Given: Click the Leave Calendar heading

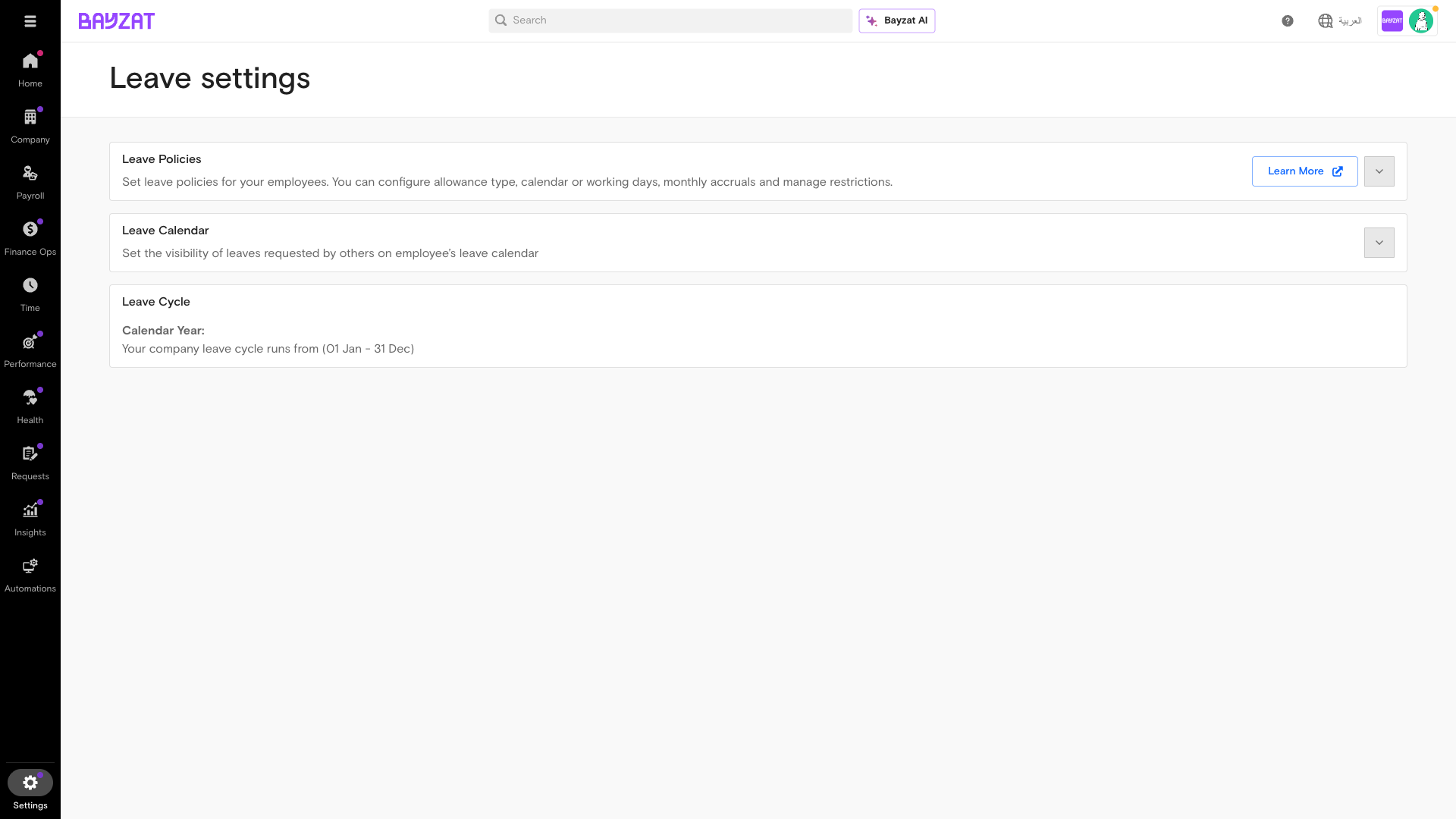Looking at the screenshot, I should (x=165, y=231).
